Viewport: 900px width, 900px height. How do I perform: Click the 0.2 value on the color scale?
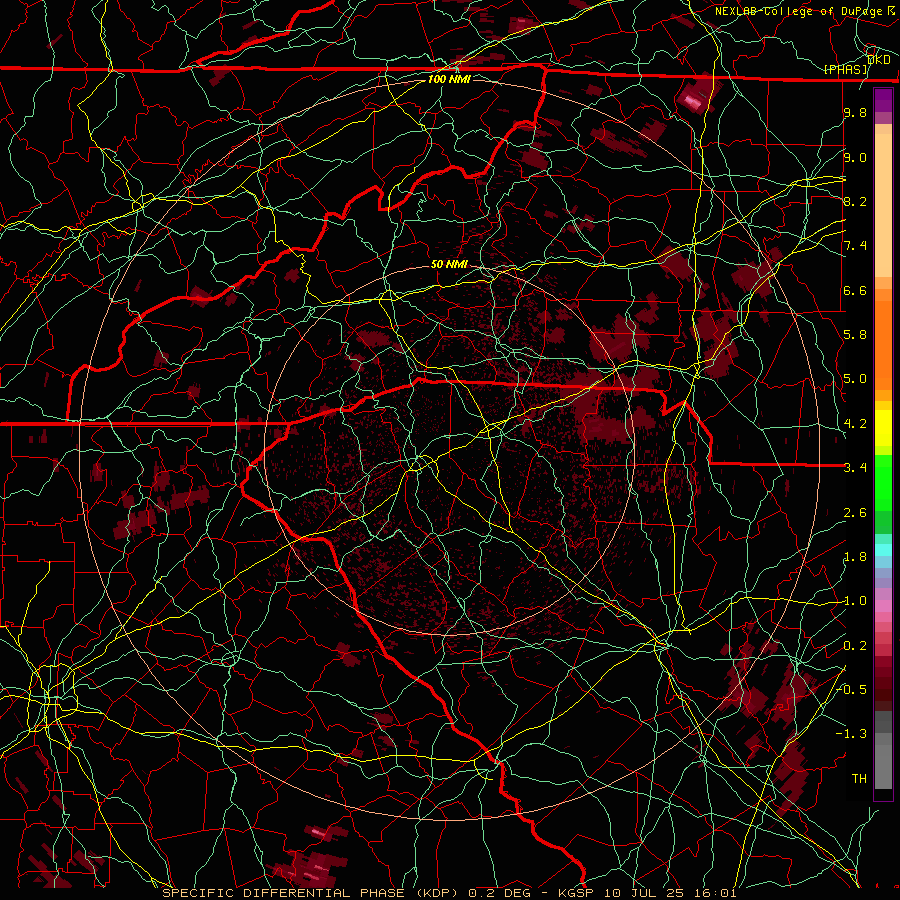coord(855,646)
